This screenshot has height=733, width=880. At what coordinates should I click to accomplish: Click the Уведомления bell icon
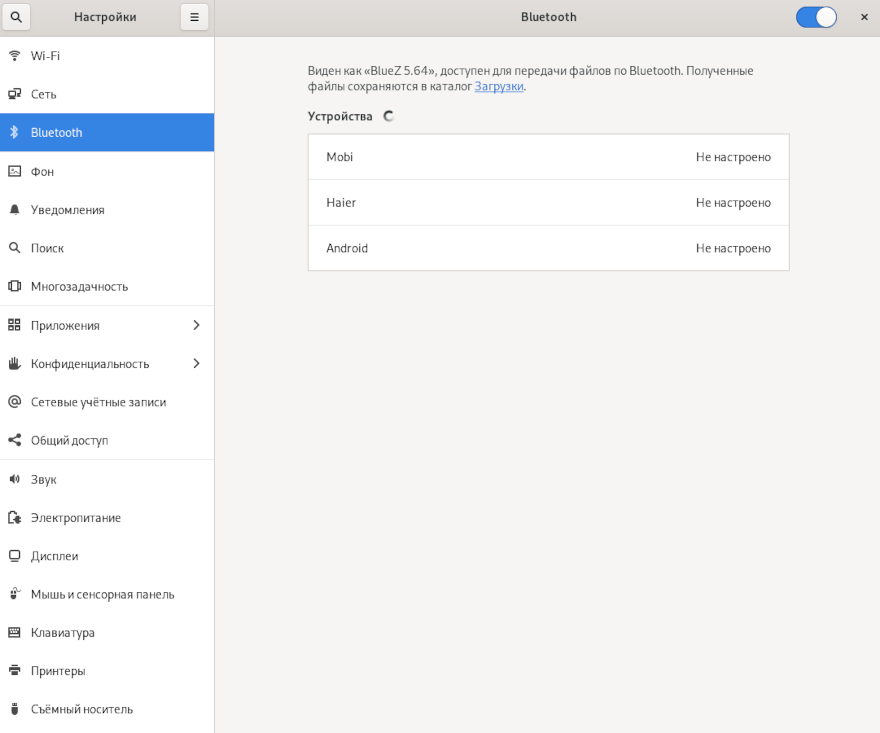tap(14, 210)
